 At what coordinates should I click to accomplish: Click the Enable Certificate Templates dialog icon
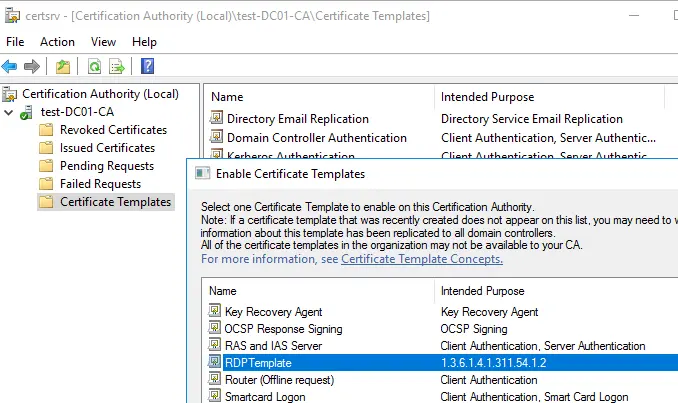click(202, 173)
